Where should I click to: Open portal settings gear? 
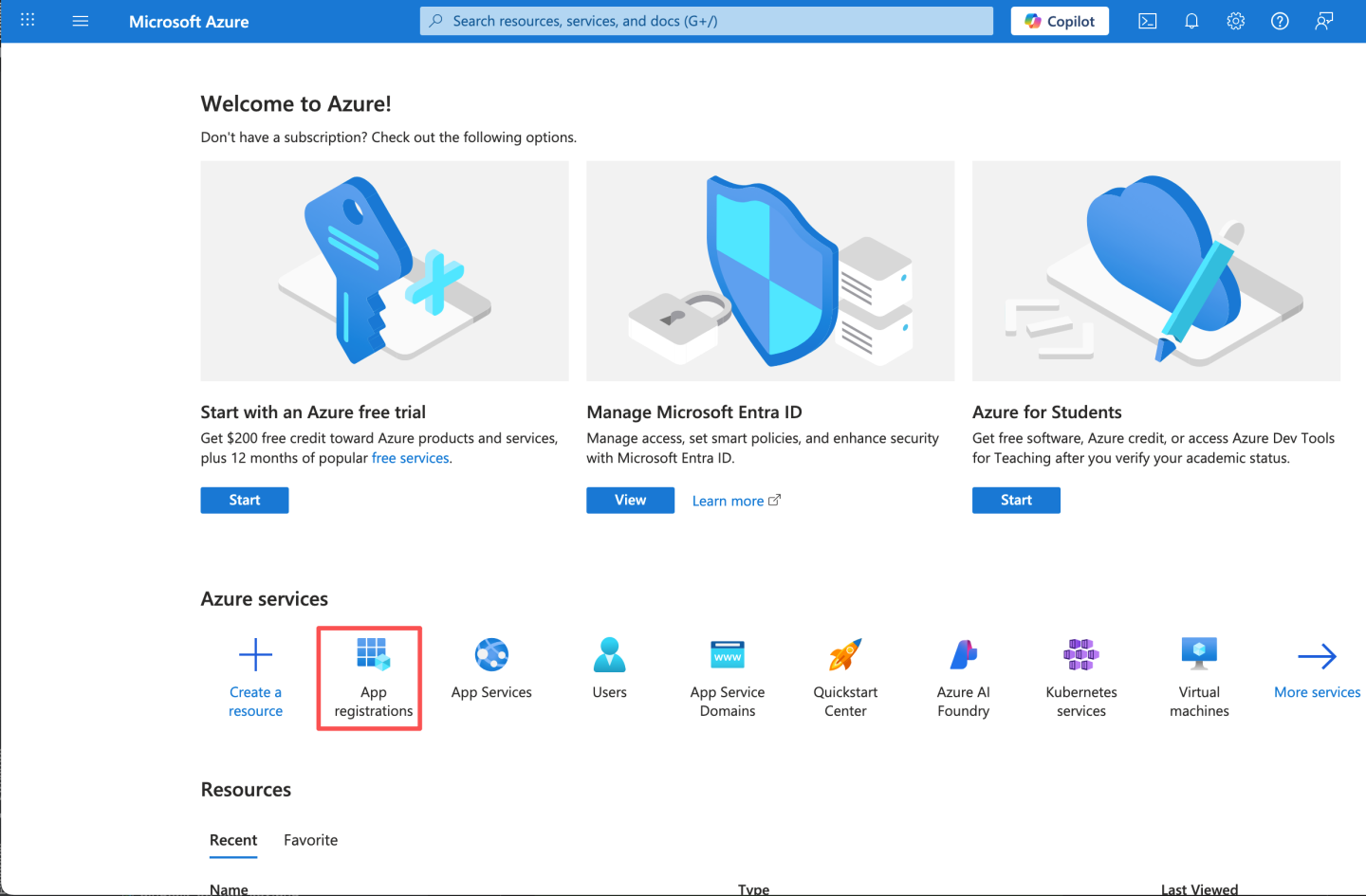1236,21
